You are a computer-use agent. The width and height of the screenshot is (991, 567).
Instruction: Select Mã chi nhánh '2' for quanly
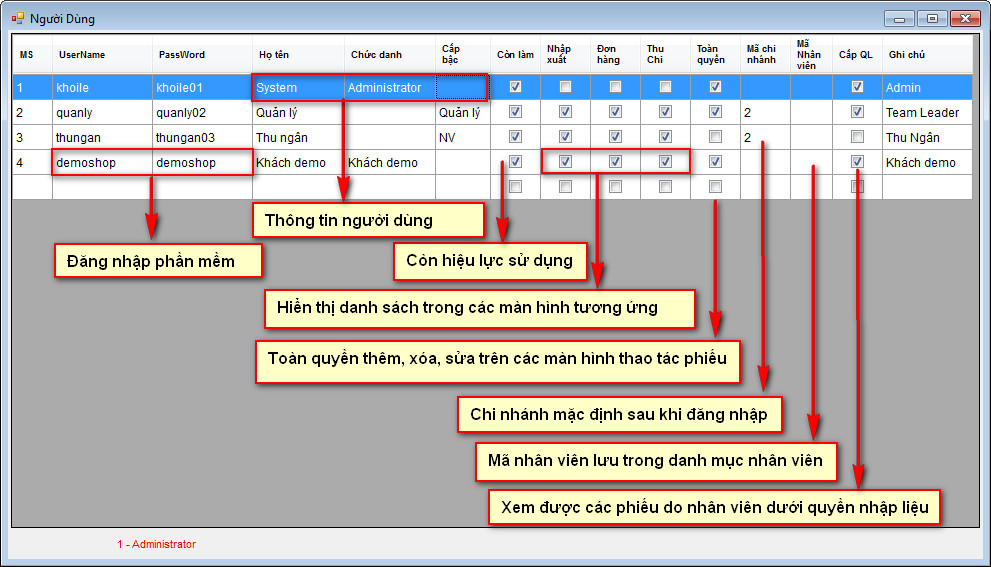coord(765,113)
